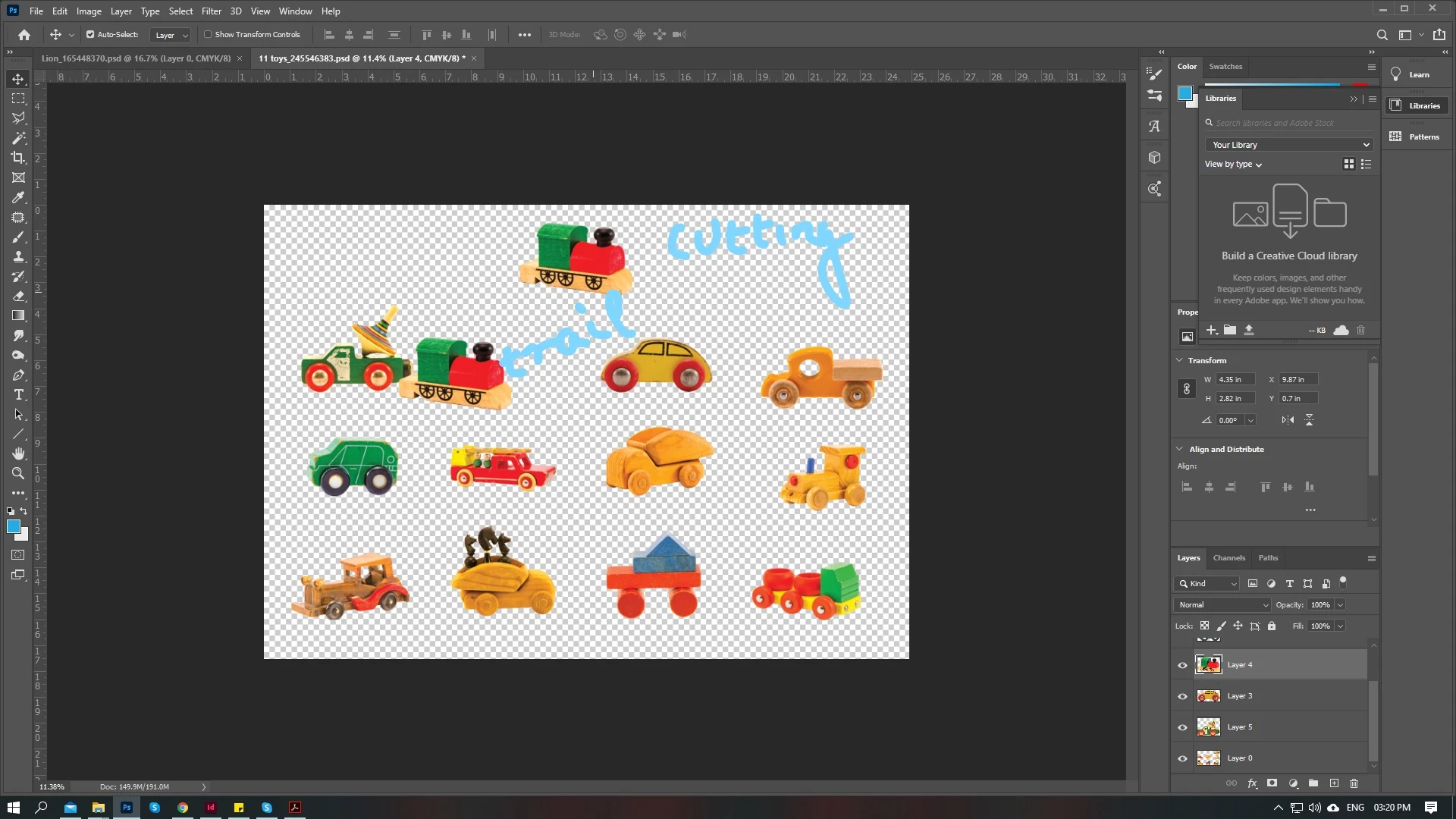Click the Add layer style fx icon

coord(1252,783)
